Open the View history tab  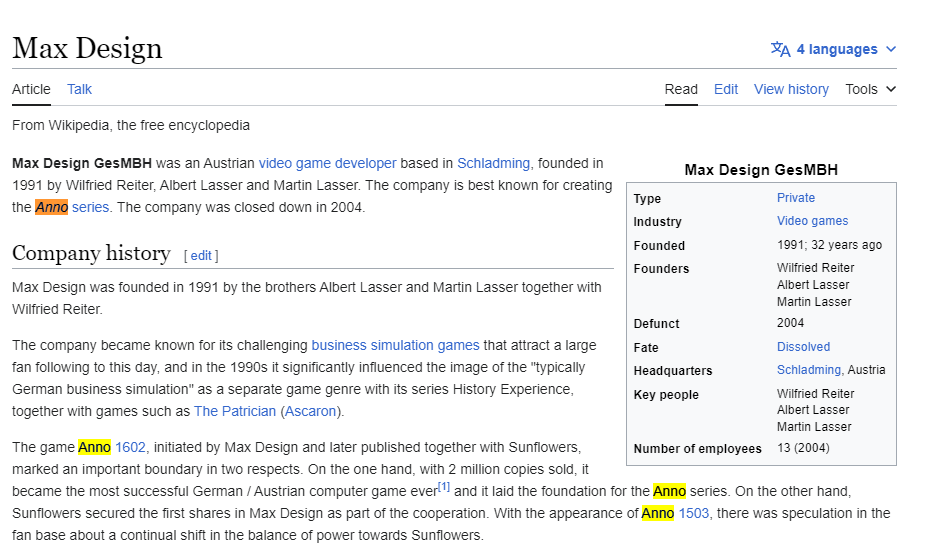point(791,89)
